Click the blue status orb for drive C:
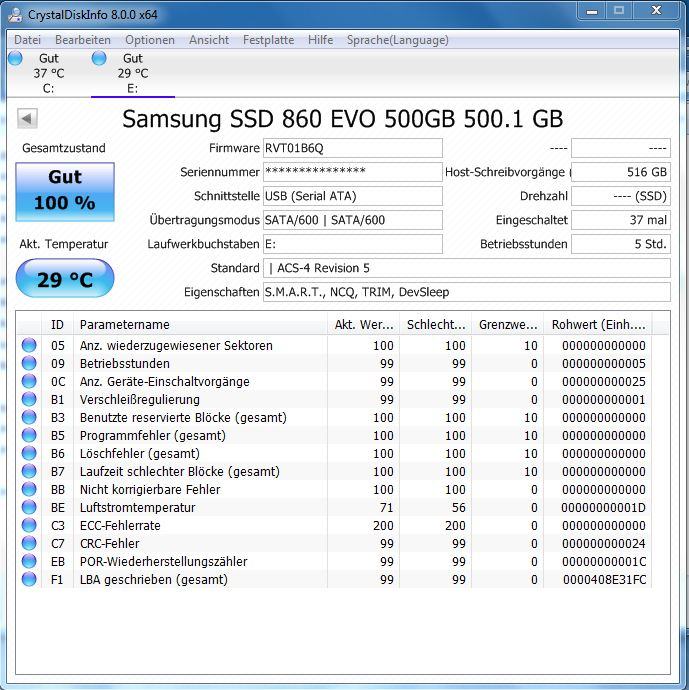 pyautogui.click(x=15, y=58)
